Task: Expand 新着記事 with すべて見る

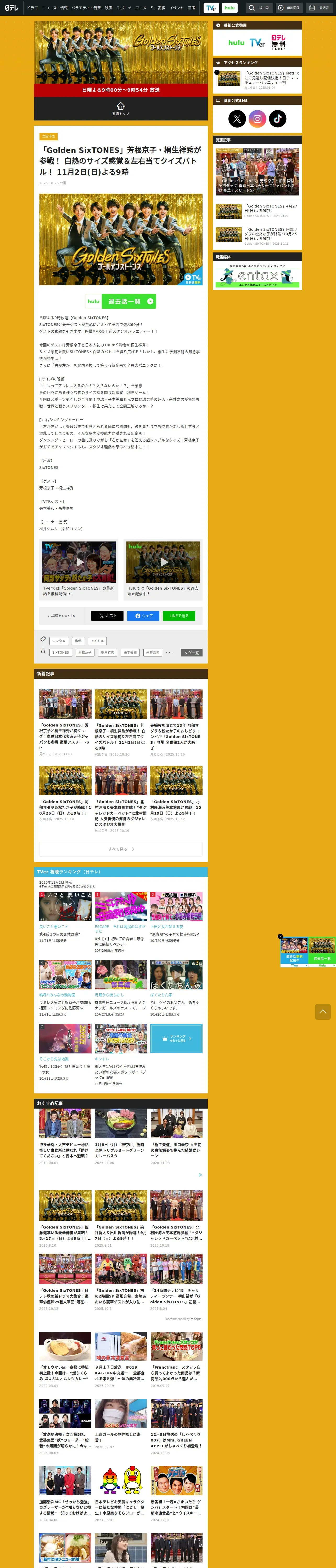Action: click(x=121, y=849)
